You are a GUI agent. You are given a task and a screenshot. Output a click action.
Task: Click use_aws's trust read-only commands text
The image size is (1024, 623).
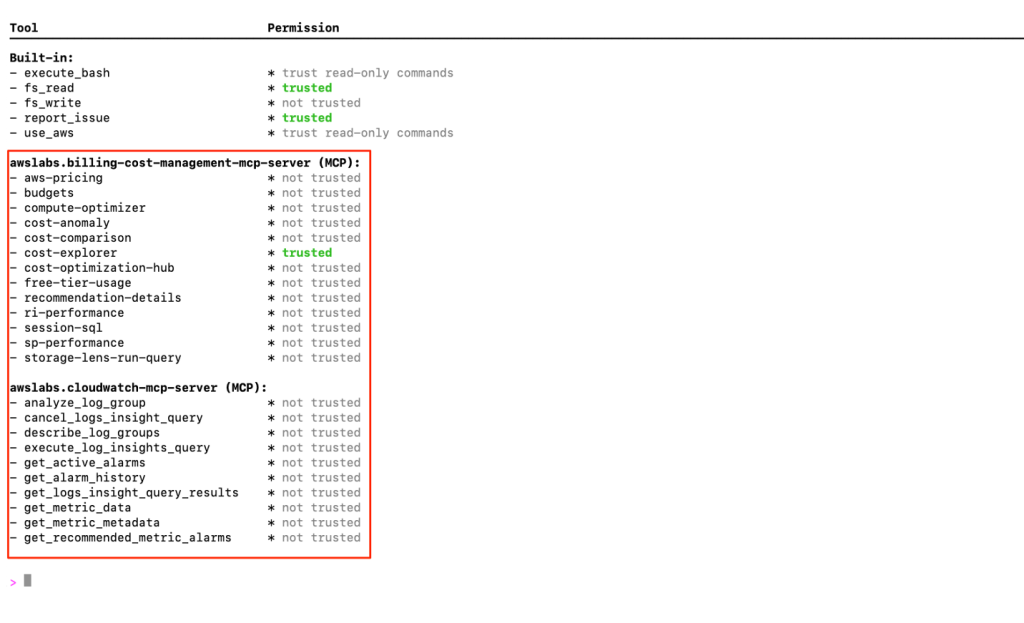(368, 133)
